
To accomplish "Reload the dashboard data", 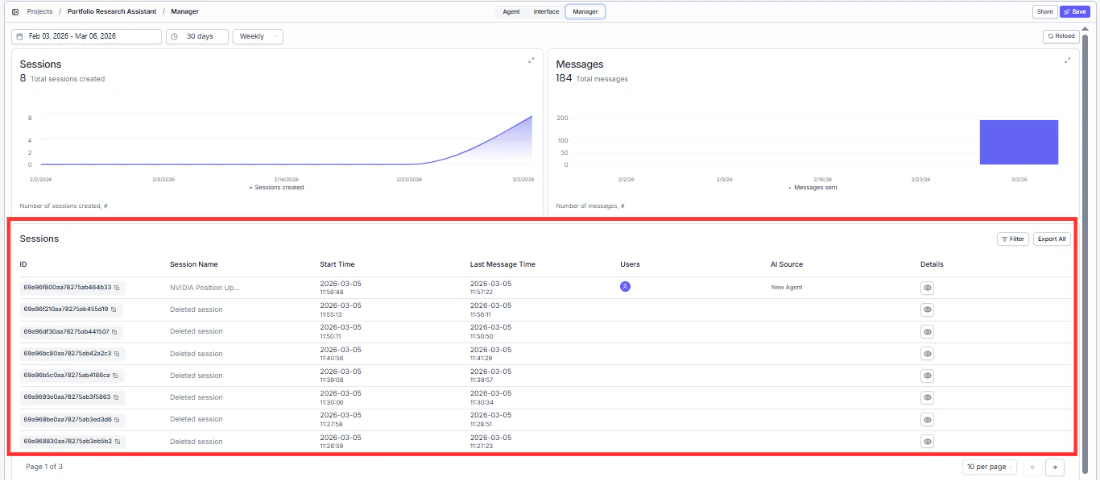I will [x=1061, y=36].
